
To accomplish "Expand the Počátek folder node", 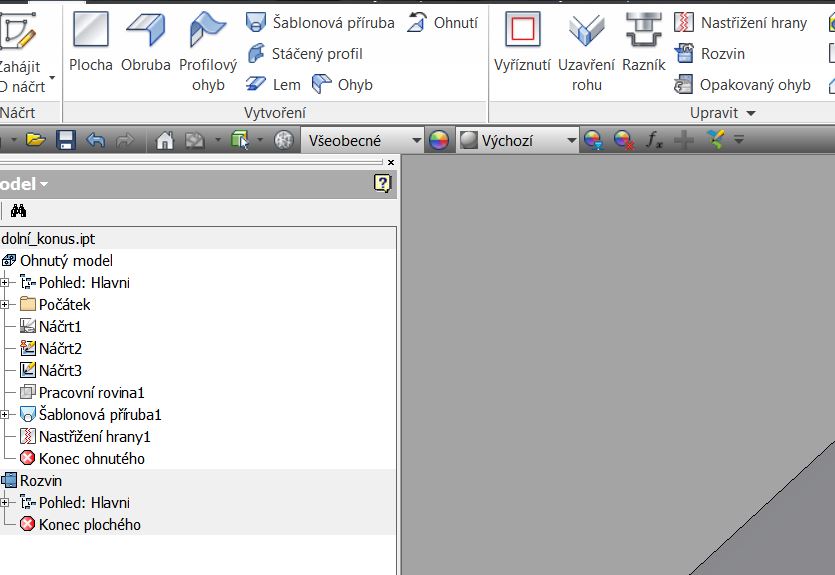I will click(5, 304).
